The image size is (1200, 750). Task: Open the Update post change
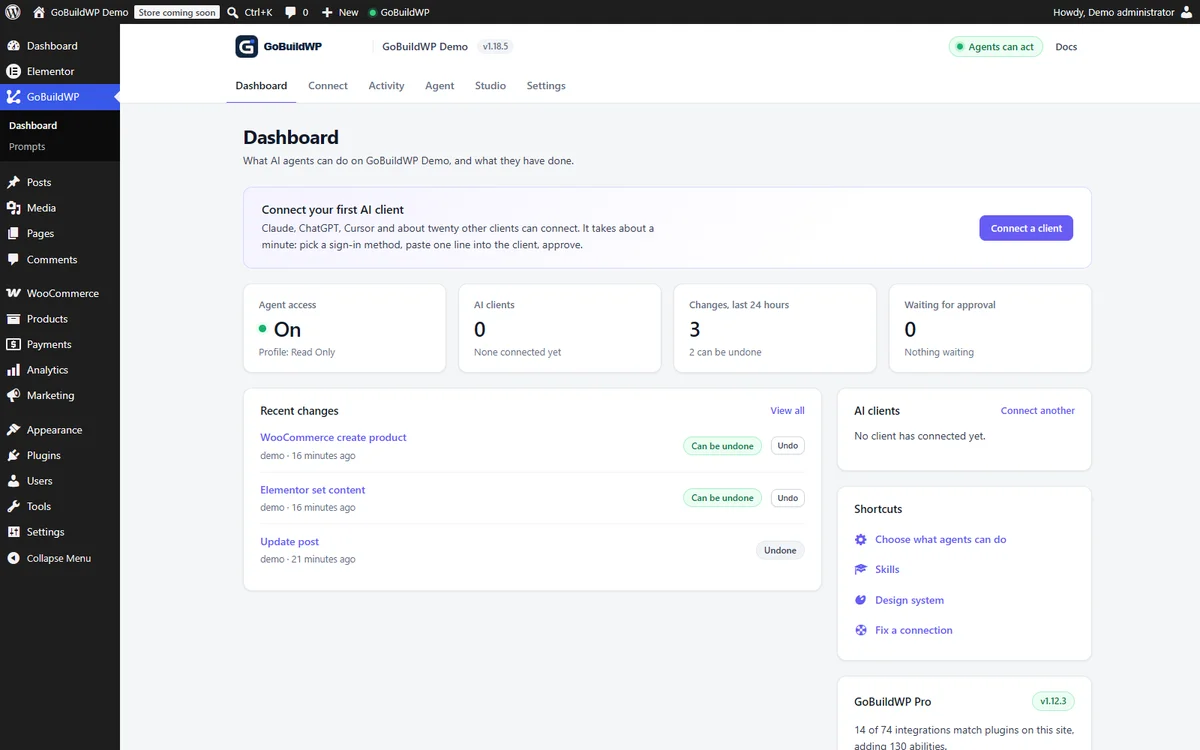290,542
